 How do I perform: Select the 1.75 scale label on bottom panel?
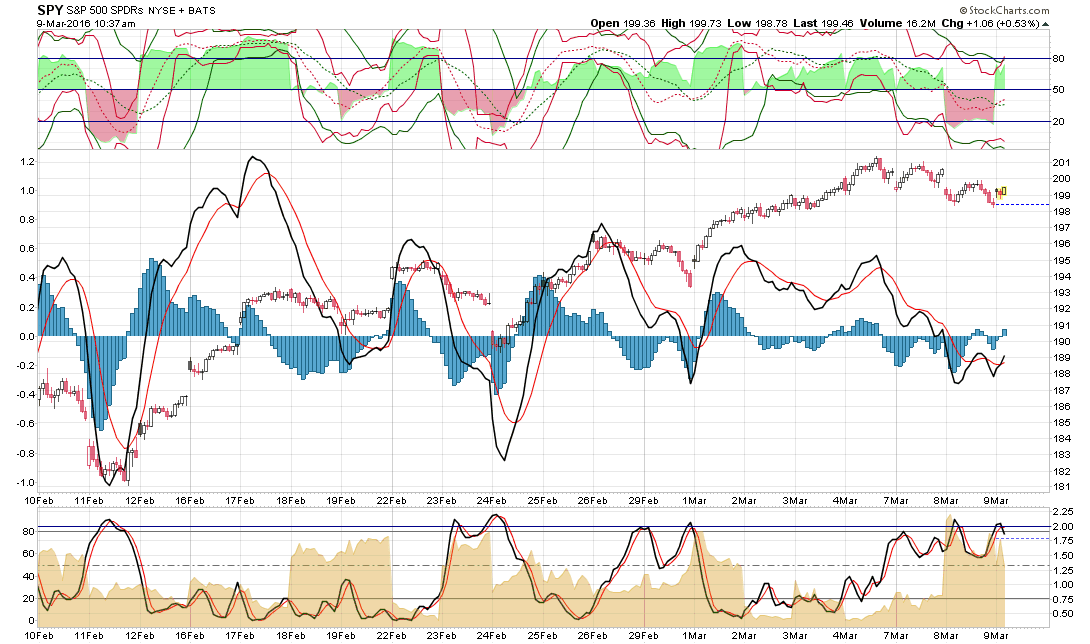pyautogui.click(x=1063, y=541)
